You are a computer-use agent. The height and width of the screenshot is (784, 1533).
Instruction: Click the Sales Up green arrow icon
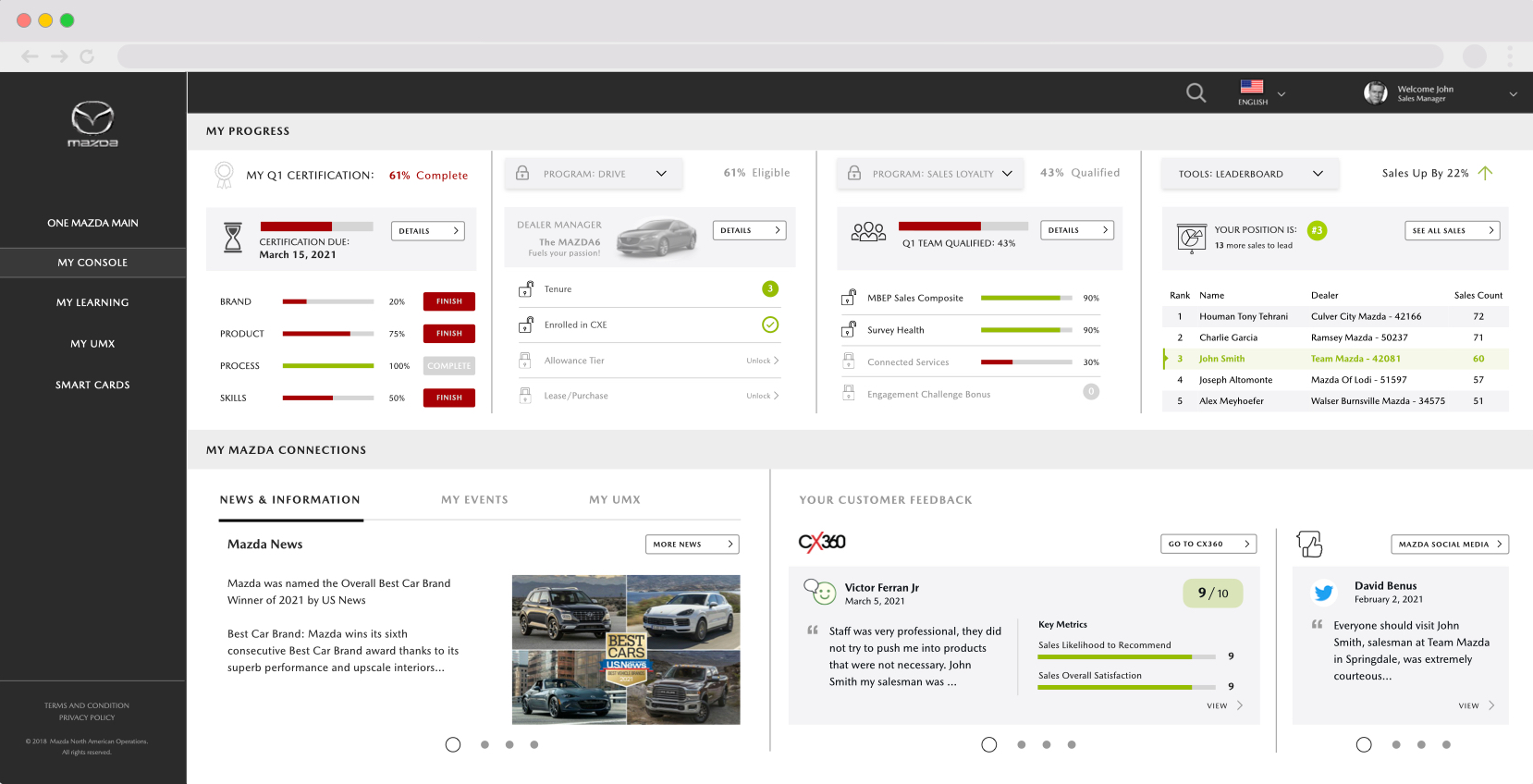click(x=1485, y=173)
